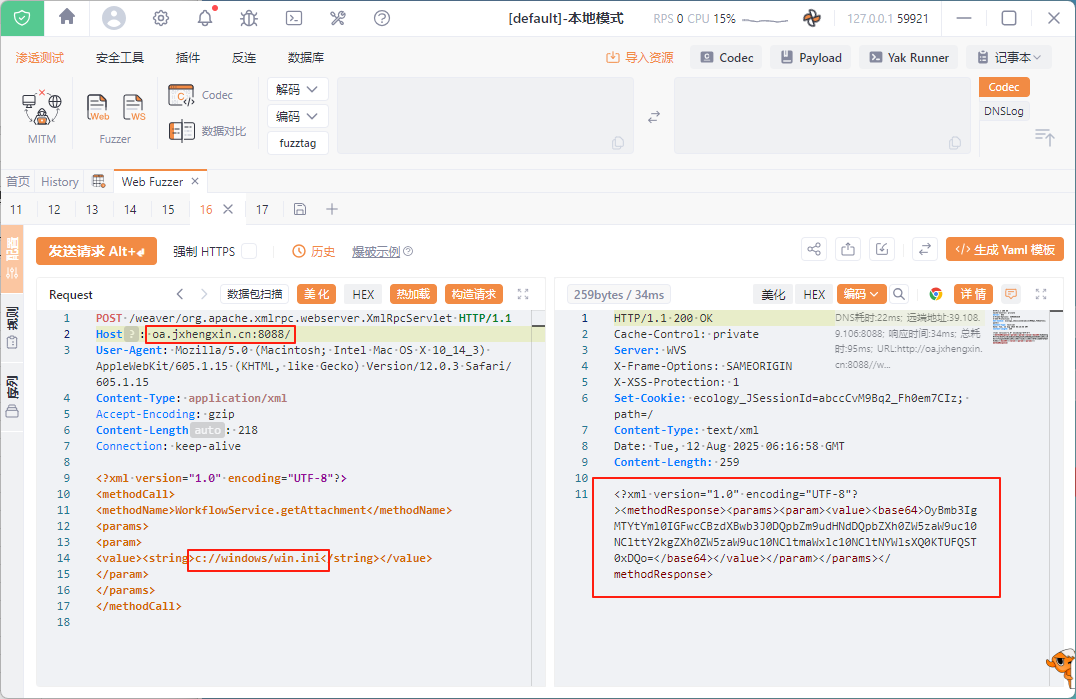Screen dimensions: 1076x699
Task: Expand the Request editor fullscreen
Action: point(523,294)
